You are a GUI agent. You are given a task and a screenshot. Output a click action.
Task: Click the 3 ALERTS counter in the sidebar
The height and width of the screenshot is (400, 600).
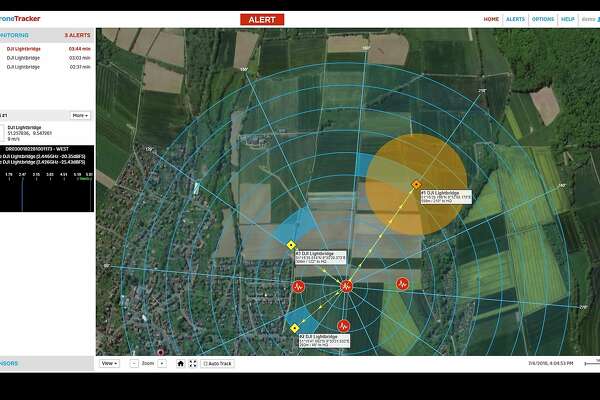point(77,35)
